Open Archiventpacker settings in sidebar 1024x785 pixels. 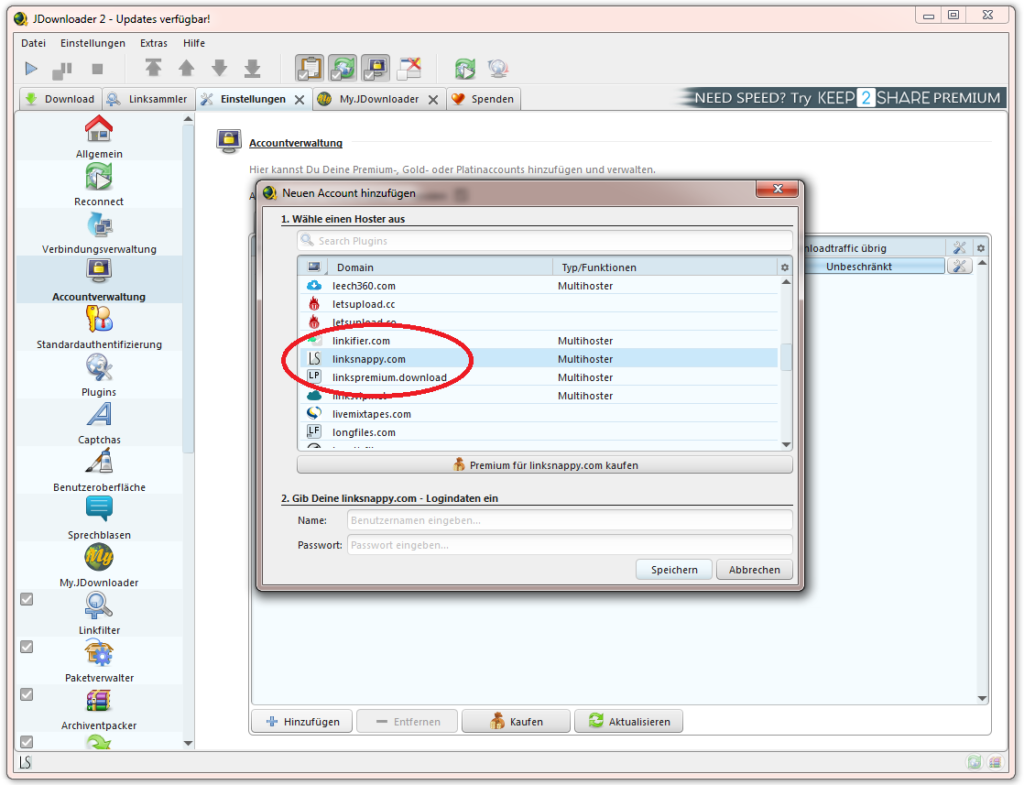99,709
